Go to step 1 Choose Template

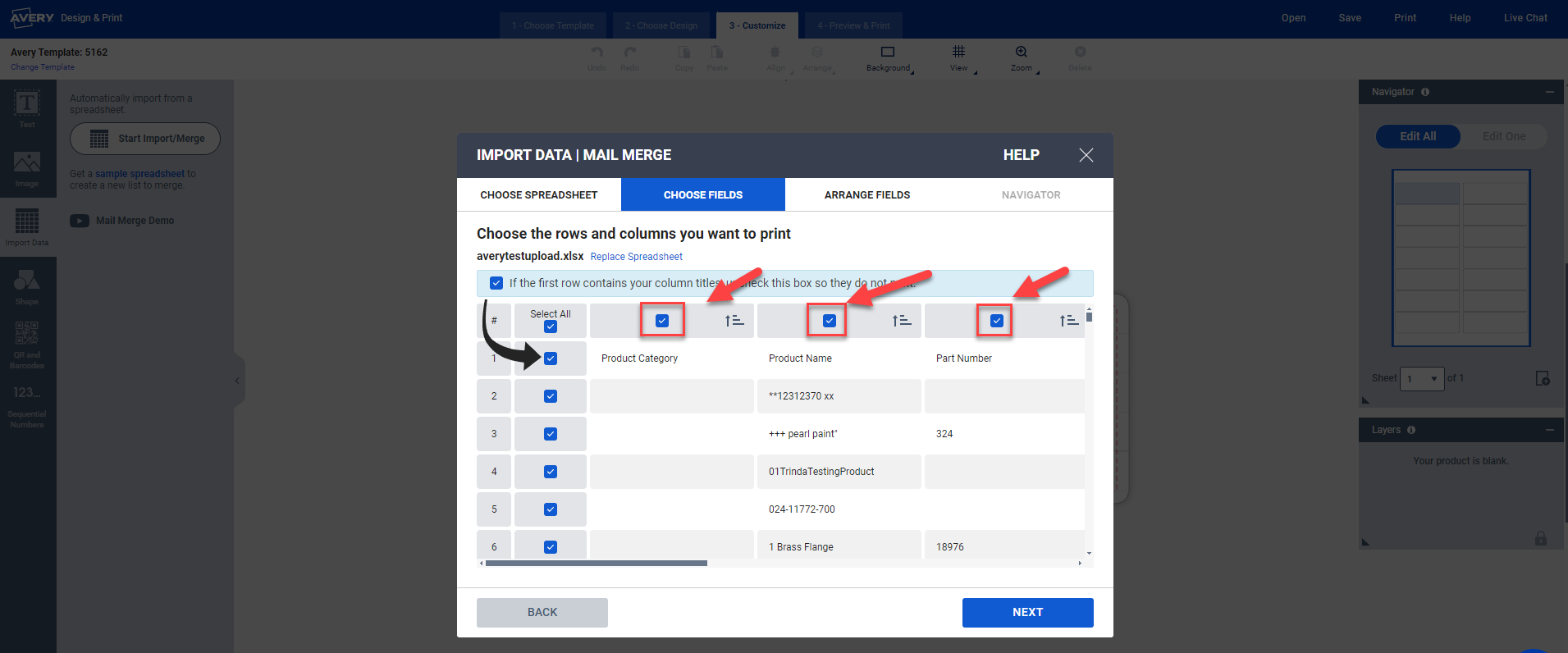[x=553, y=25]
